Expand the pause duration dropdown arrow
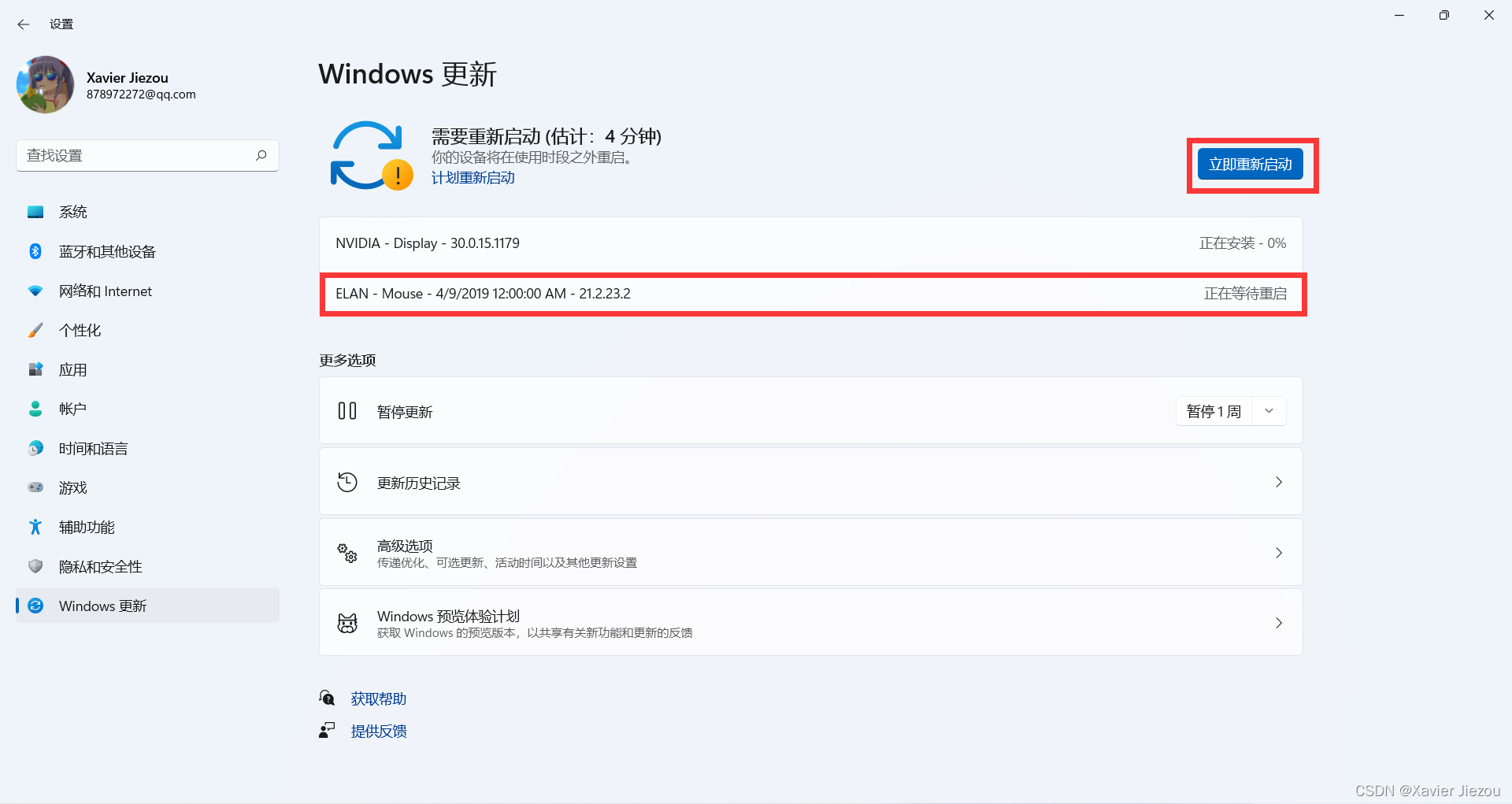 click(1269, 411)
